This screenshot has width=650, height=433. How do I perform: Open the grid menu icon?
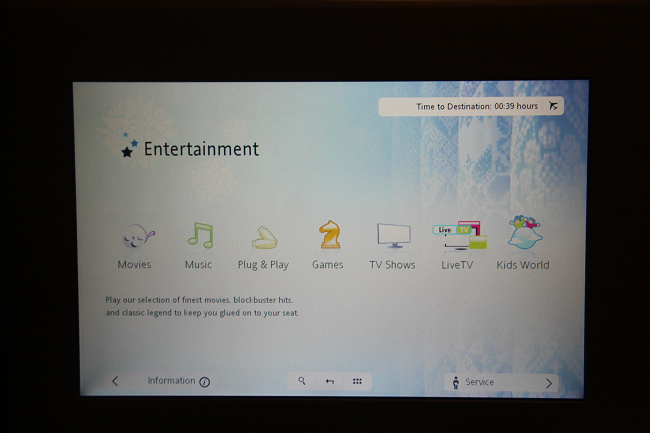[x=357, y=381]
